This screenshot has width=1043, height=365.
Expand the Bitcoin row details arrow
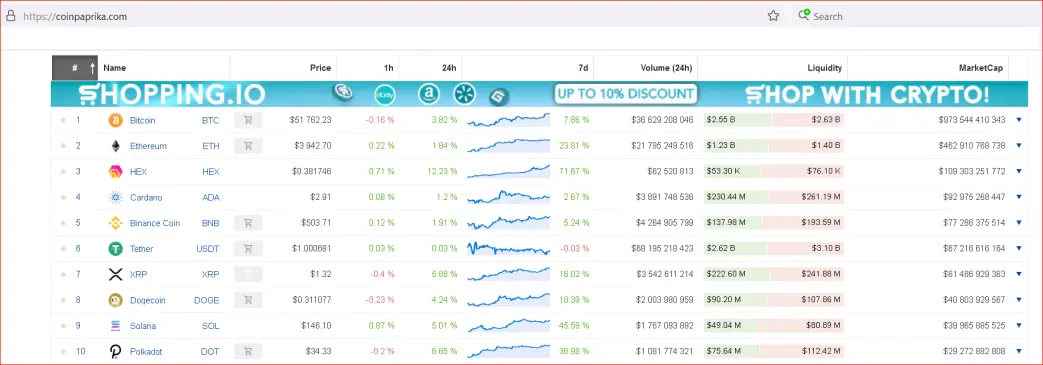[1018, 120]
